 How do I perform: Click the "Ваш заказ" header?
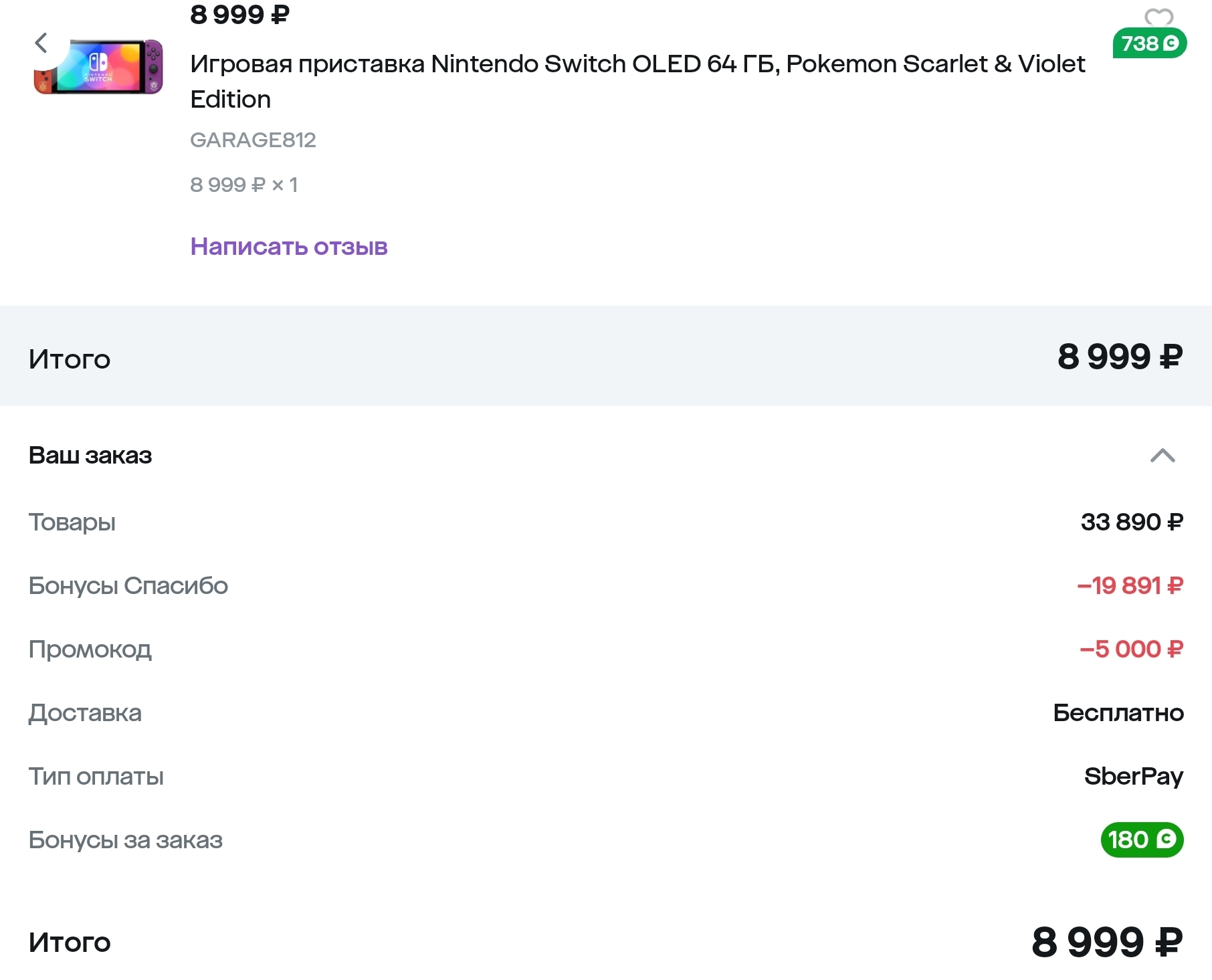point(90,456)
